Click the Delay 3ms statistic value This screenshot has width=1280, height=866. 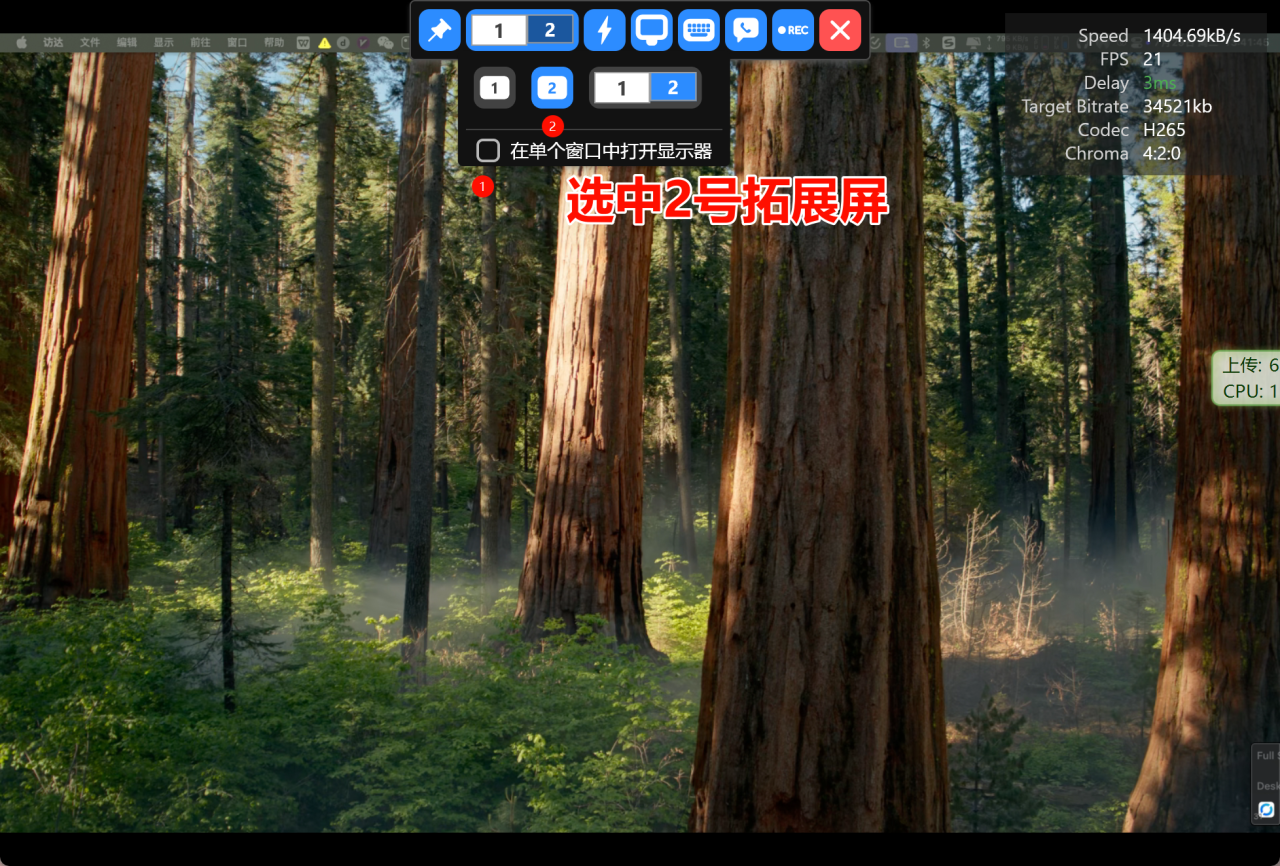pos(1159,82)
